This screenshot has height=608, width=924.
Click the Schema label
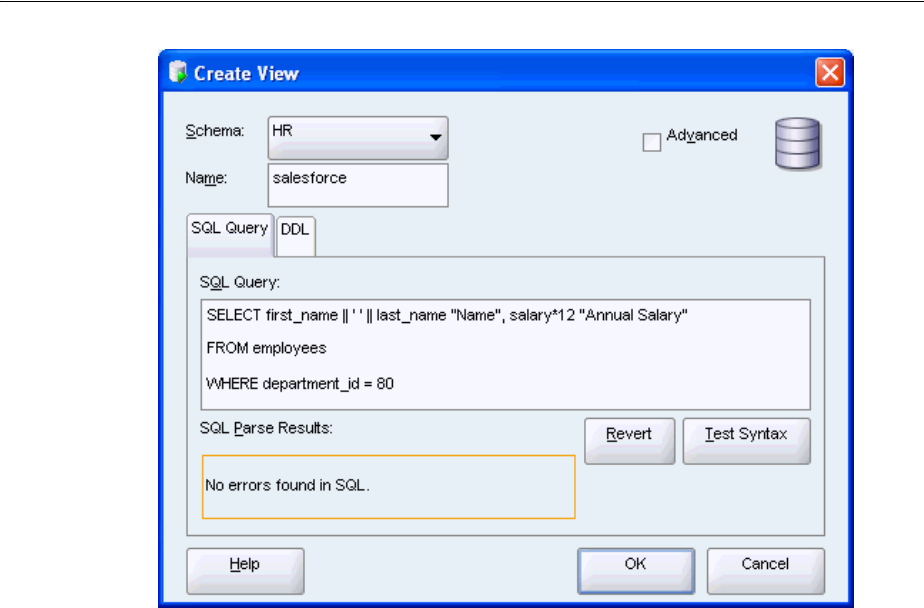[x=214, y=130]
